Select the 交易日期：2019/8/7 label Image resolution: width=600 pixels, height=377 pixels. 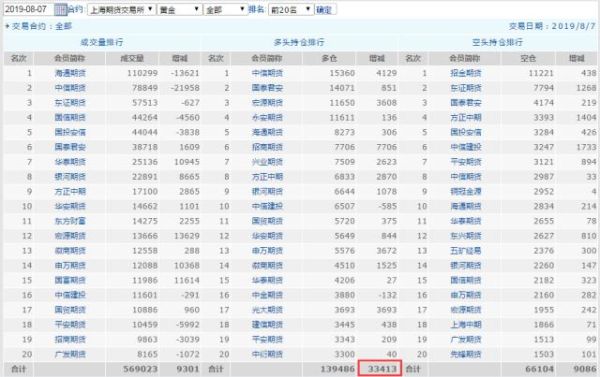(552, 26)
